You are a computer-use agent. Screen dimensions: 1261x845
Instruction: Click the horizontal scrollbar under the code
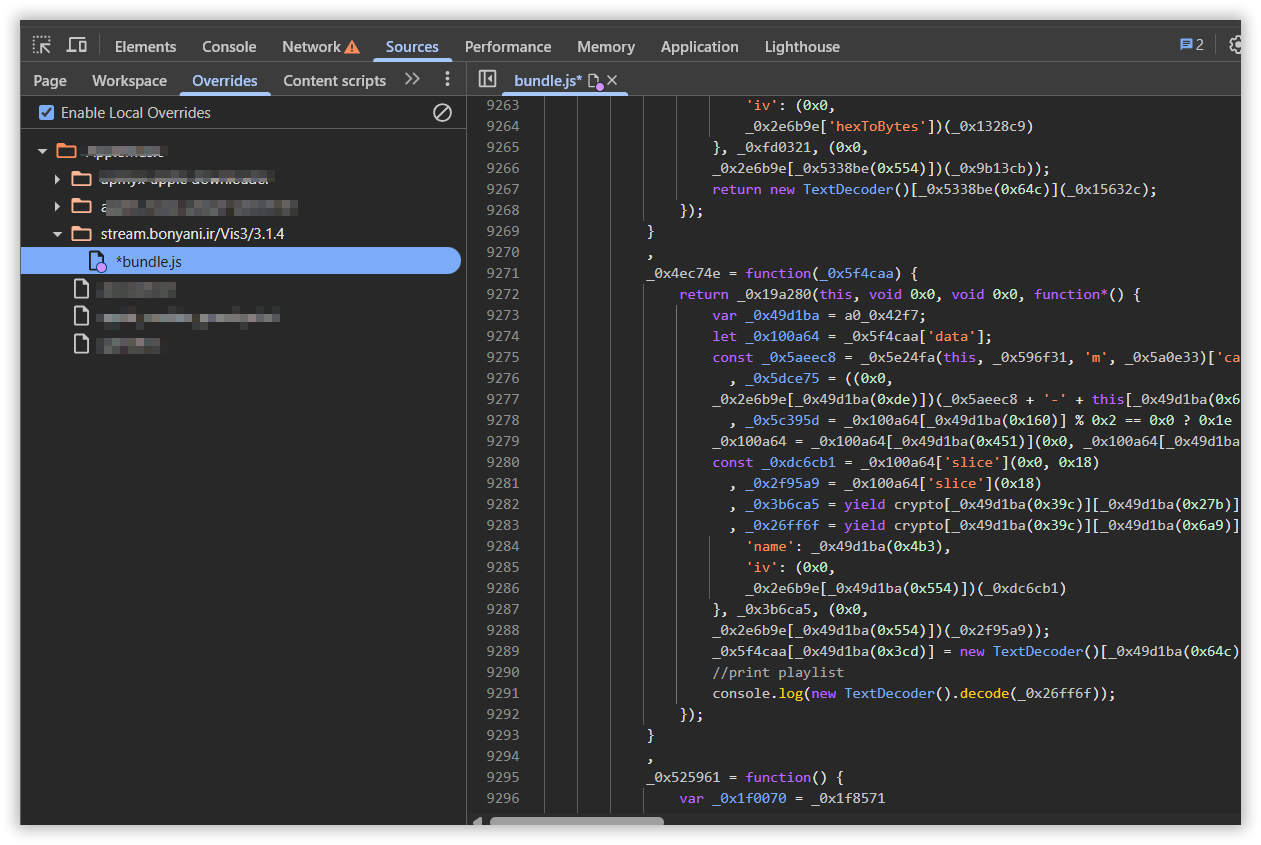coord(576,821)
